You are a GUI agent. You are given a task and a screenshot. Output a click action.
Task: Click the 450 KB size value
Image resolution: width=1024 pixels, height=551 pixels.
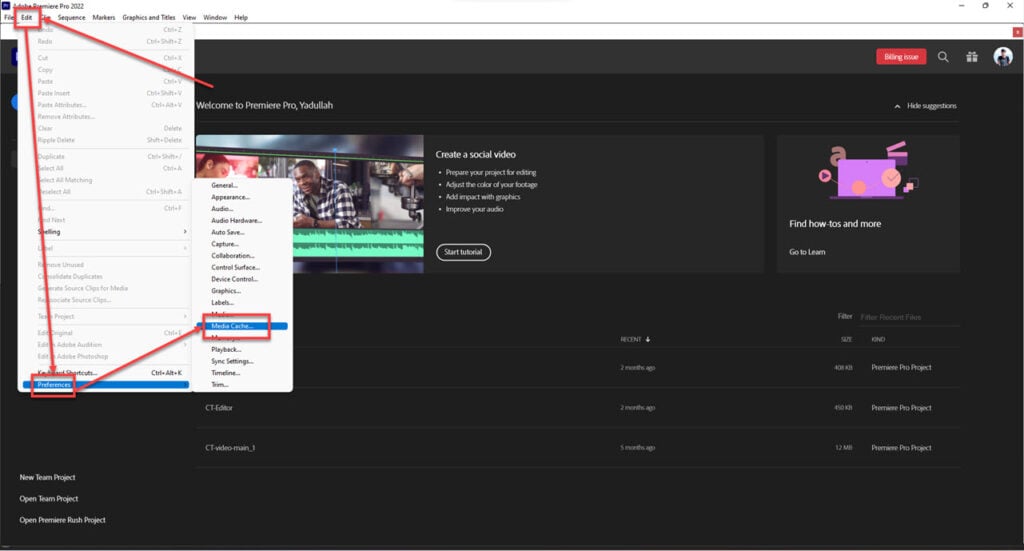843,408
